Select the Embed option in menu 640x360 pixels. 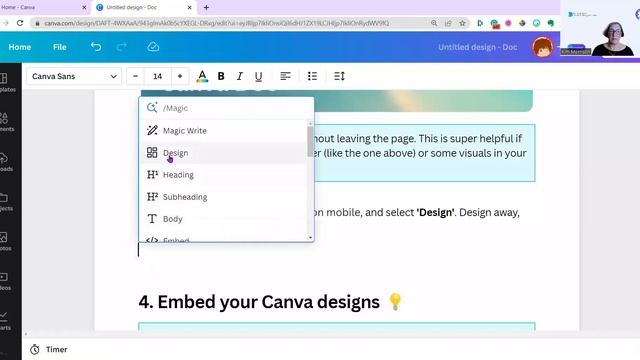tap(224, 238)
